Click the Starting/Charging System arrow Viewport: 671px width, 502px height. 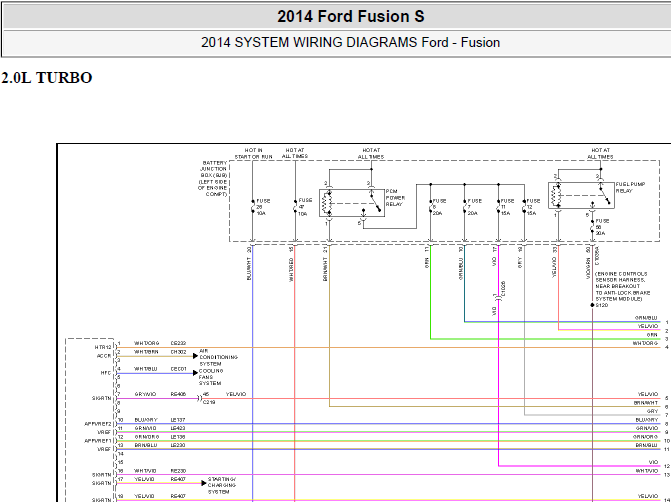tap(202, 483)
